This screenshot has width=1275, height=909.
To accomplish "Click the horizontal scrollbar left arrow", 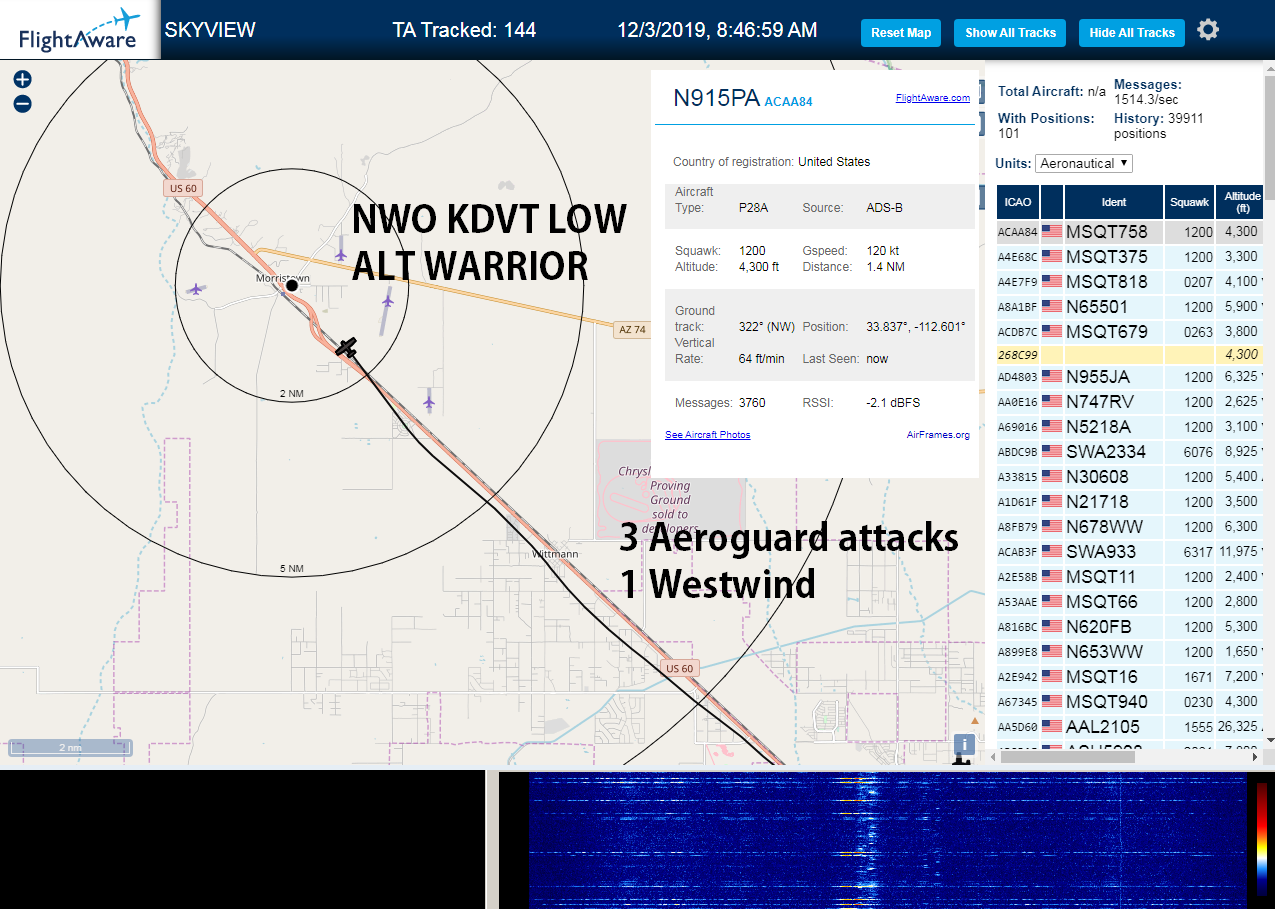I will (991, 757).
